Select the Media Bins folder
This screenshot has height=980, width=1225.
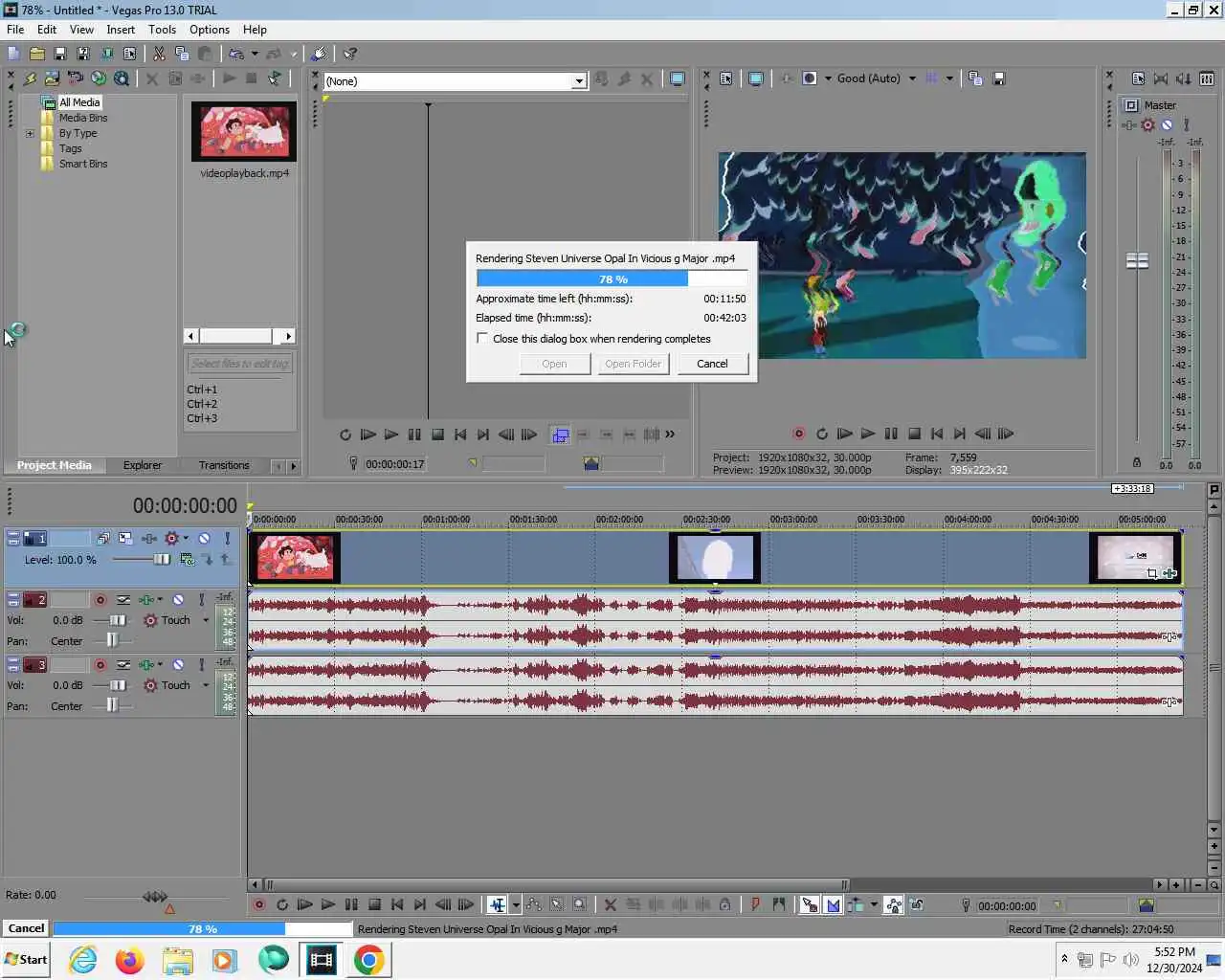click(83, 118)
